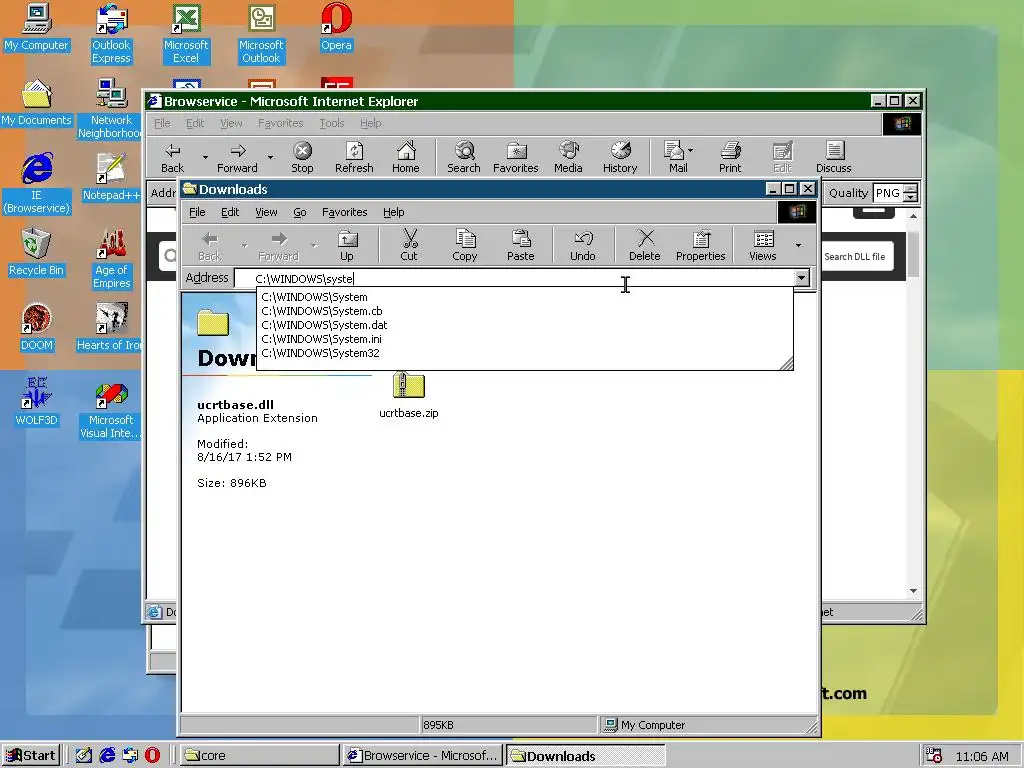Click Back arrow in Internet Explorer toolbar
This screenshot has height=768, width=1024.
[x=172, y=157]
